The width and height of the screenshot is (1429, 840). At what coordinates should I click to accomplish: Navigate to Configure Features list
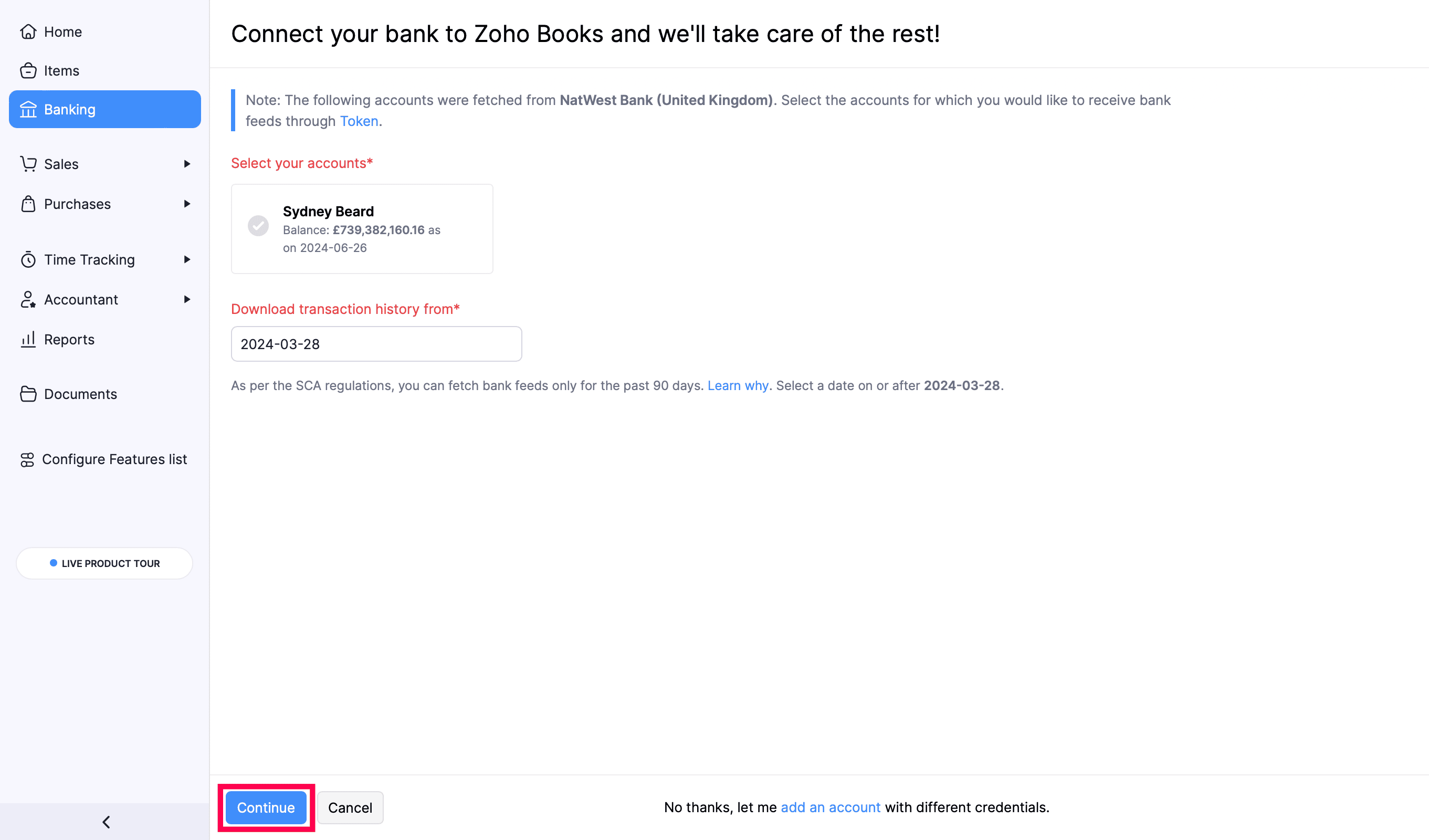point(114,459)
